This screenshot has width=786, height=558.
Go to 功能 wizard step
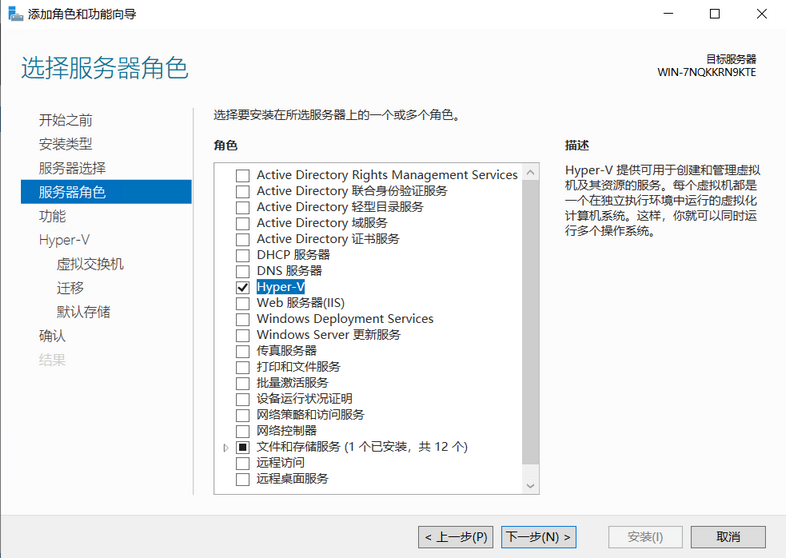coord(52,216)
